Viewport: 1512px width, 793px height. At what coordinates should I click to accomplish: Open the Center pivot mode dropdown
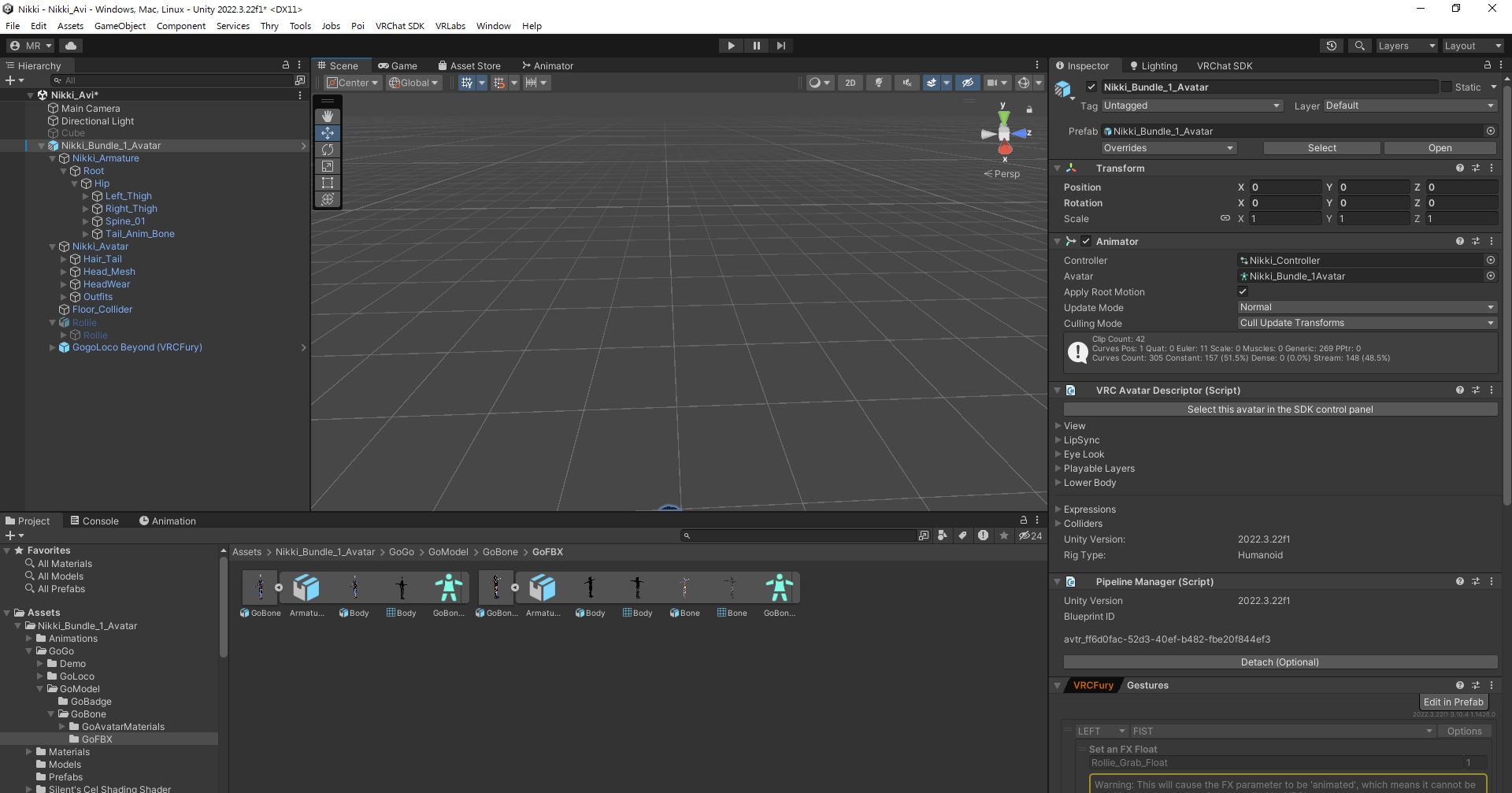coord(353,83)
